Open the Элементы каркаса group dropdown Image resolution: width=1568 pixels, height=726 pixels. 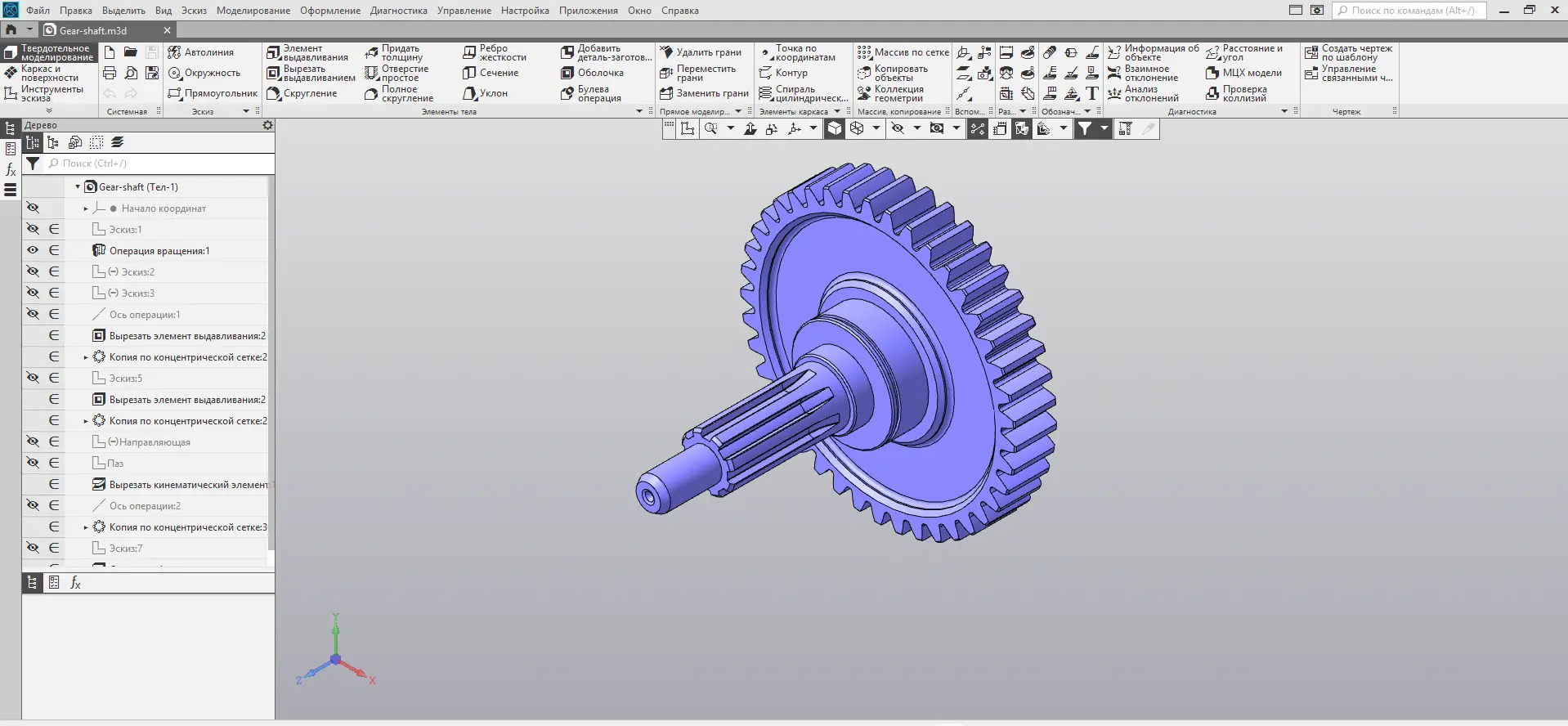pos(837,111)
